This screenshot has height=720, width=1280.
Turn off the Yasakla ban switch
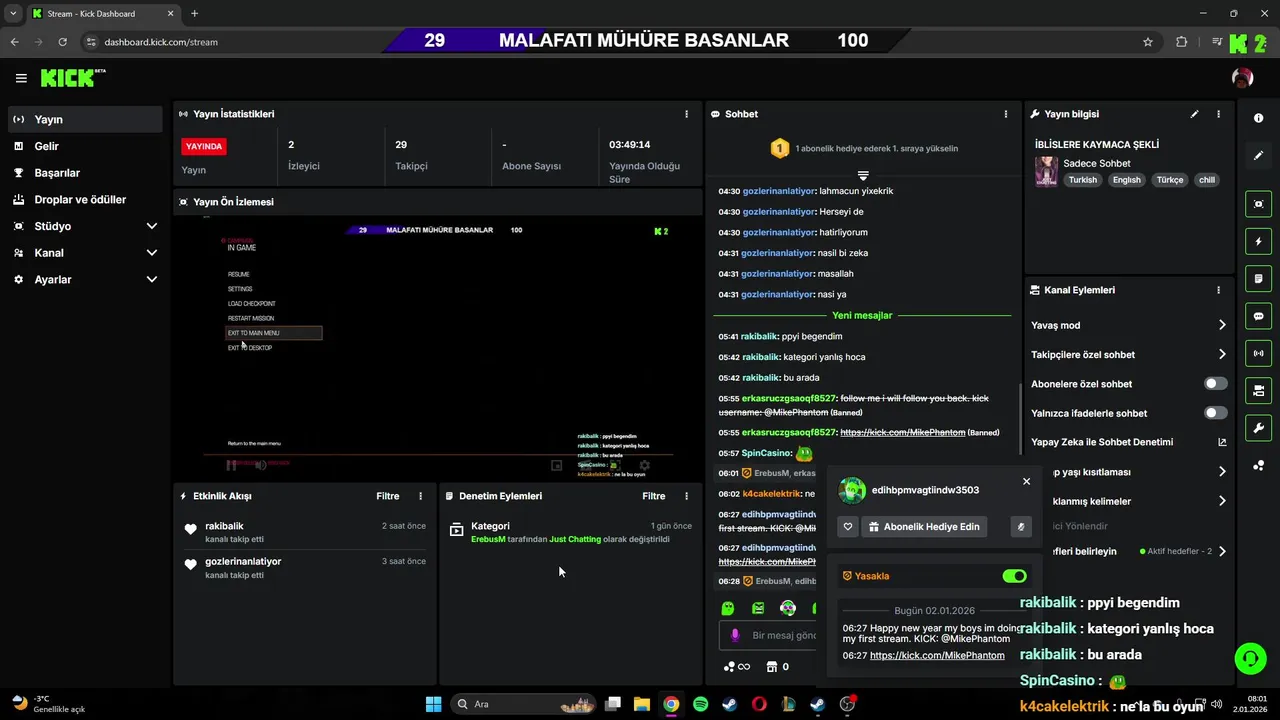[1014, 576]
